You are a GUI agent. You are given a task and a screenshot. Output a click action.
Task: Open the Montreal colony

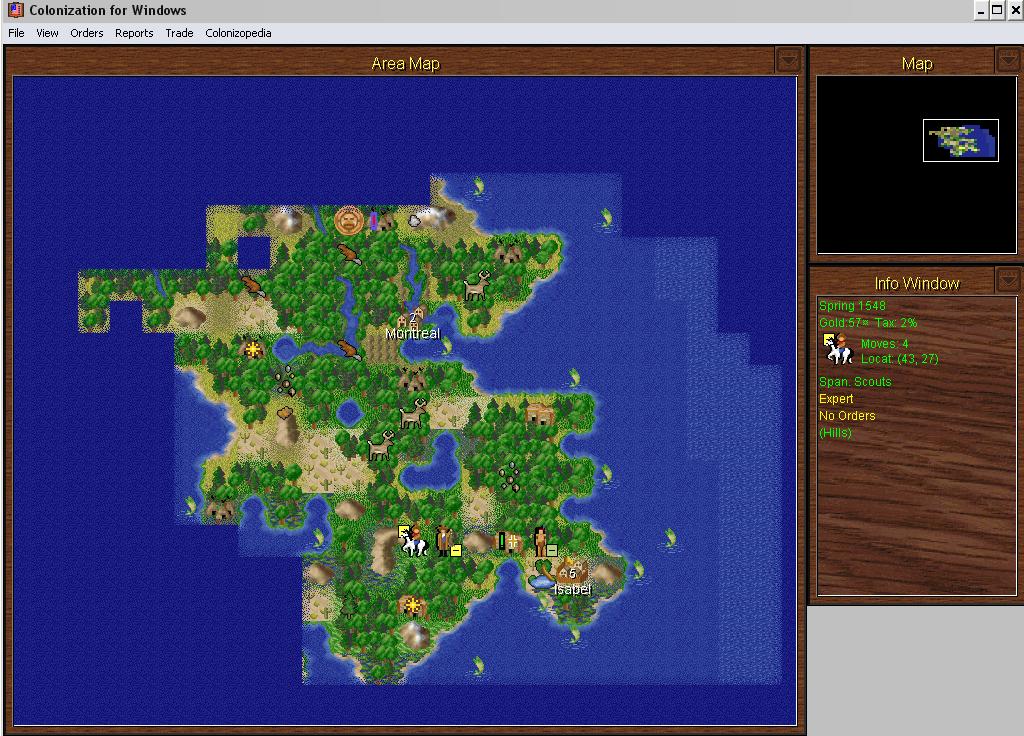413,318
